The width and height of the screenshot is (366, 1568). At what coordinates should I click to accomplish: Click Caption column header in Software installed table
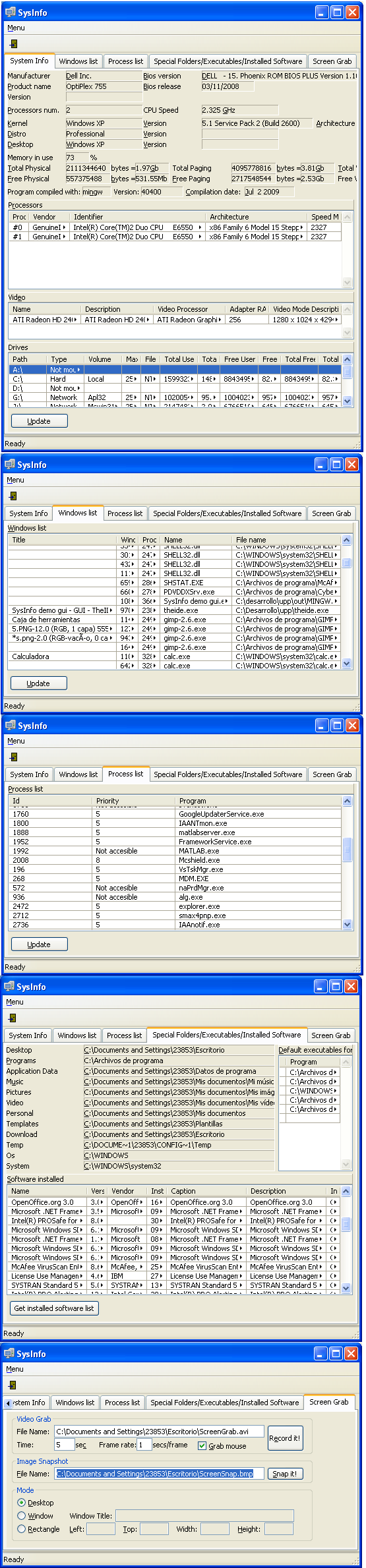206,1191
